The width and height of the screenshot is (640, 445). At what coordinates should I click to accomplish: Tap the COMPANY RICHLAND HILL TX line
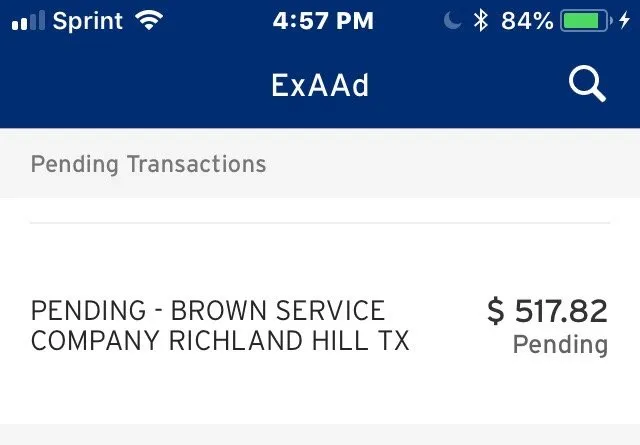(220, 341)
